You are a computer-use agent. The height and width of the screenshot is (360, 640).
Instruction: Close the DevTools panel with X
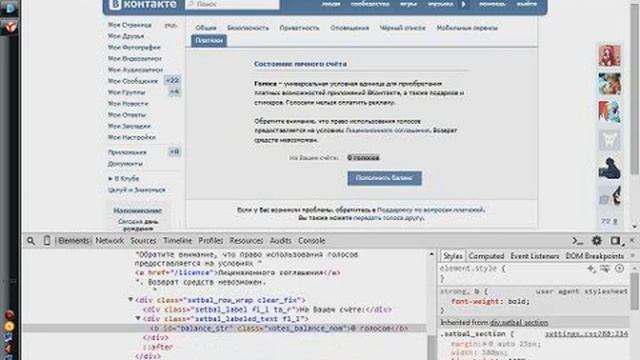pyautogui.click(x=632, y=241)
